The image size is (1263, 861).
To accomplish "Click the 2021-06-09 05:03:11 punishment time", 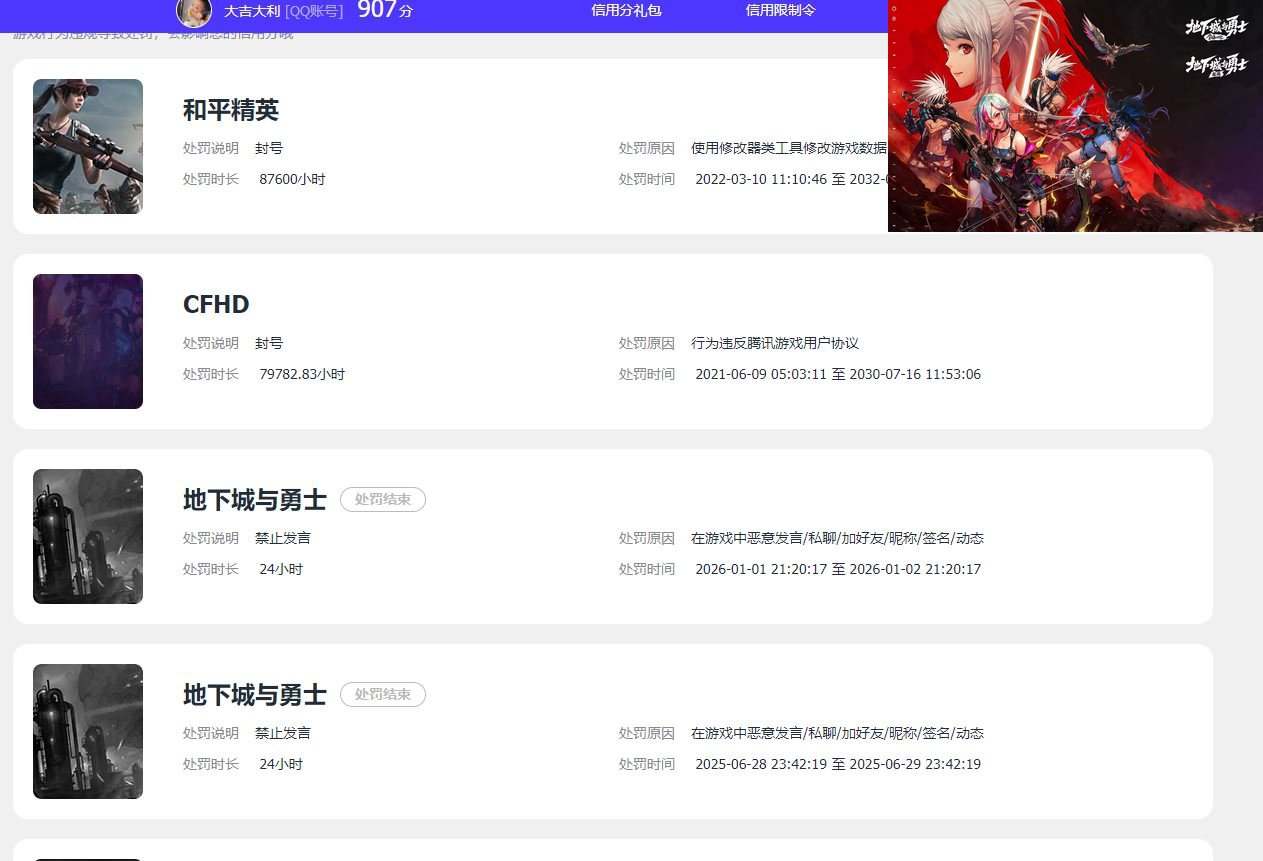I will 838,374.
